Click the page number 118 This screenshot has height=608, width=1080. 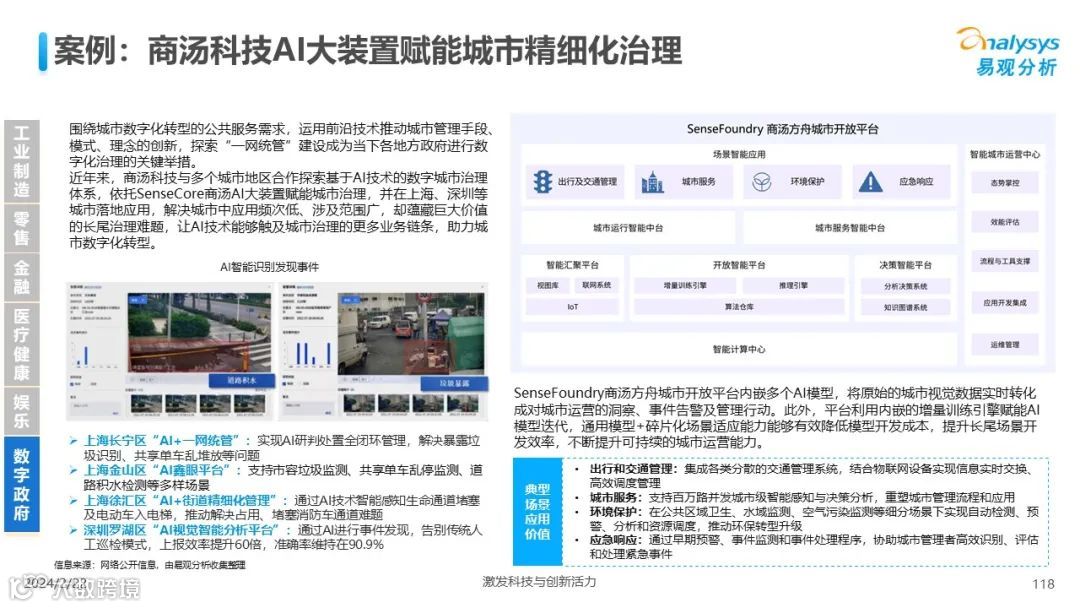(x=1043, y=584)
